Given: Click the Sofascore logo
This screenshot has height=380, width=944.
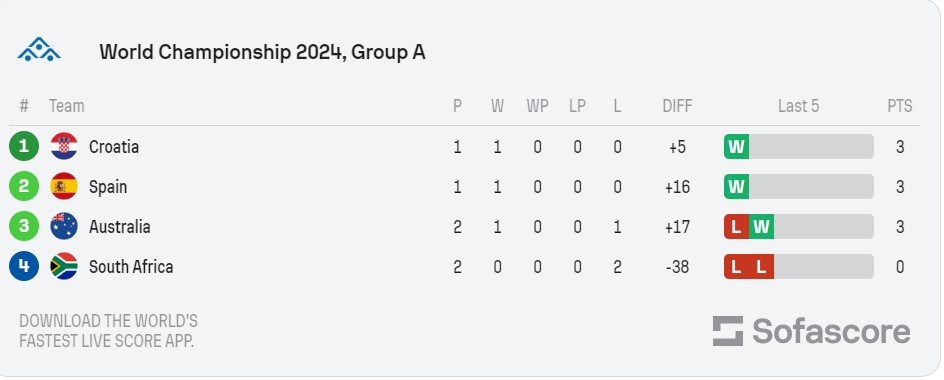Looking at the screenshot, I should point(812,331).
